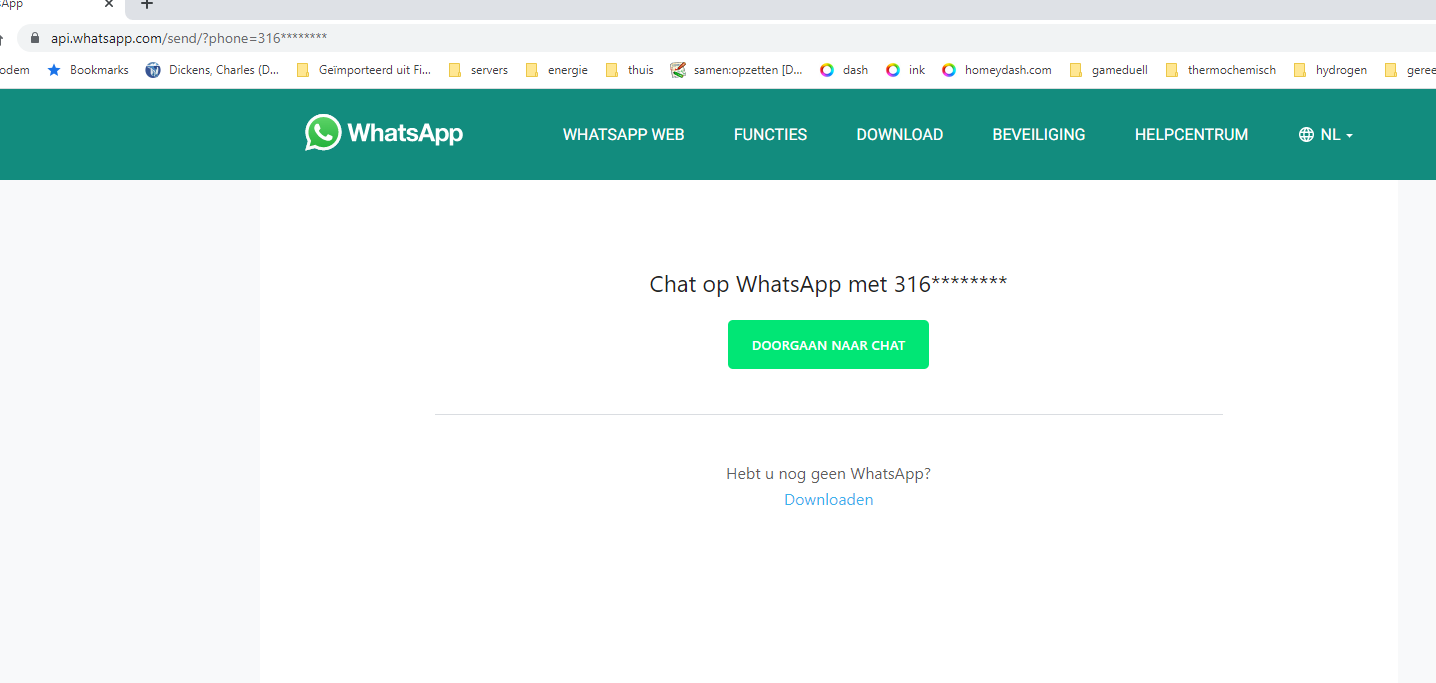This screenshot has width=1436, height=683.
Task: Open the hydrogen bookmark folder
Action: pos(1330,70)
